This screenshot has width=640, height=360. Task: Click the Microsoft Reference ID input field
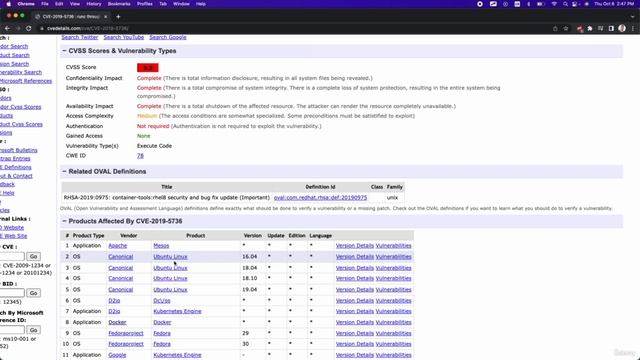pos(12,330)
